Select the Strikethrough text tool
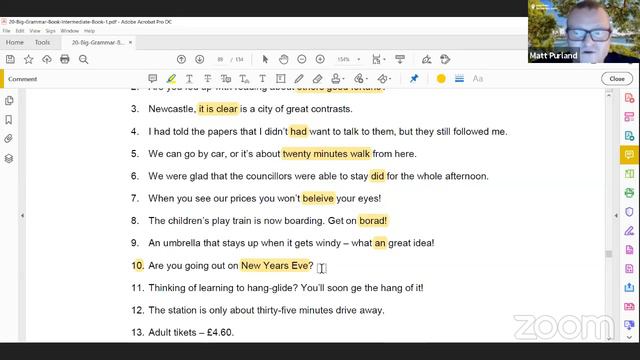 click(x=207, y=78)
